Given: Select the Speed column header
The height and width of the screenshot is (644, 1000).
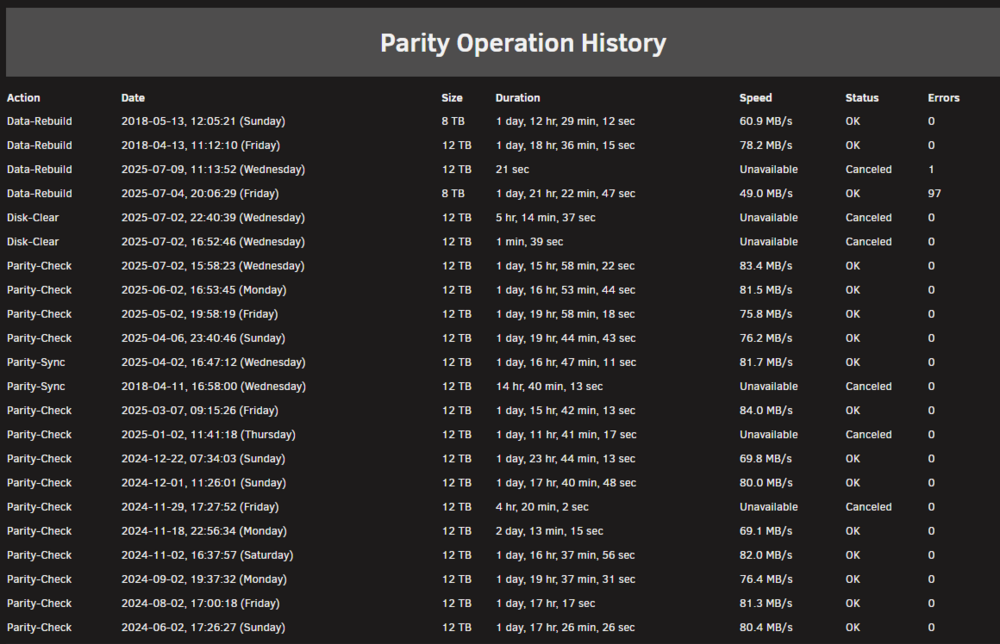Looking at the screenshot, I should tap(756, 98).
